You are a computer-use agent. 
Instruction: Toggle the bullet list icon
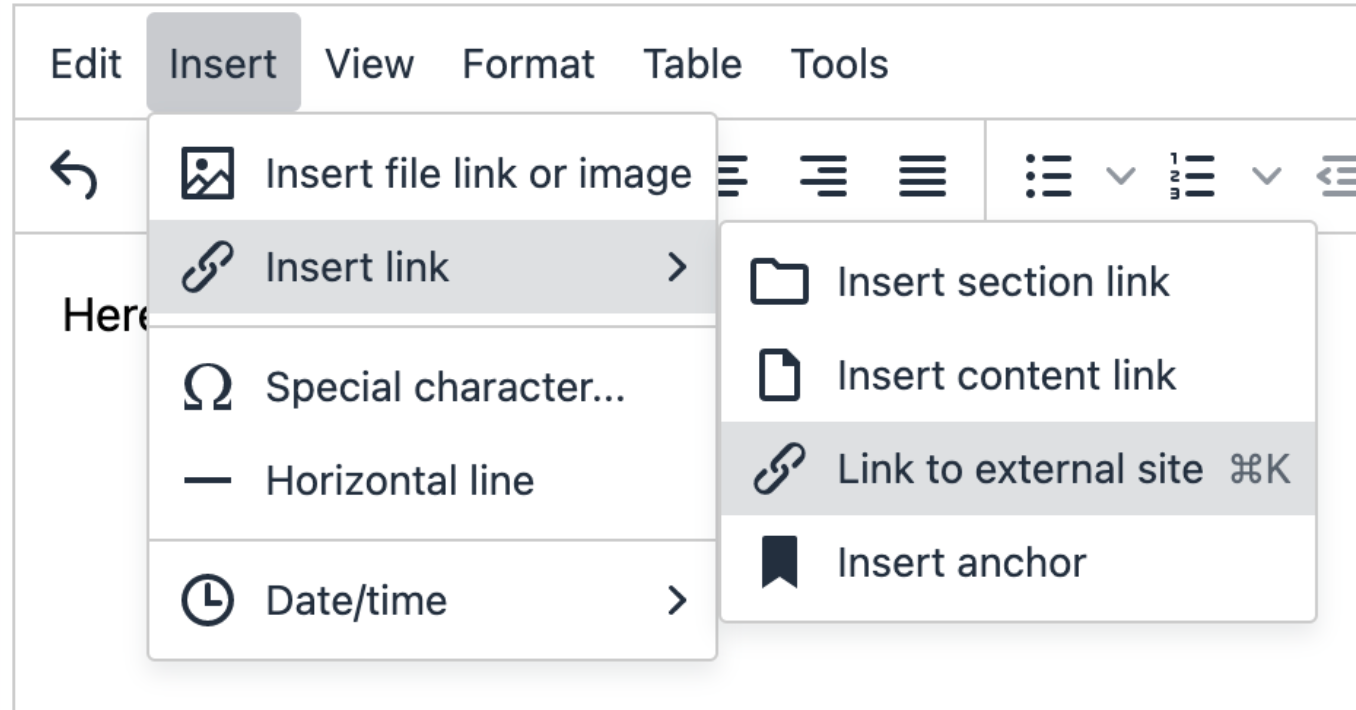(1049, 176)
